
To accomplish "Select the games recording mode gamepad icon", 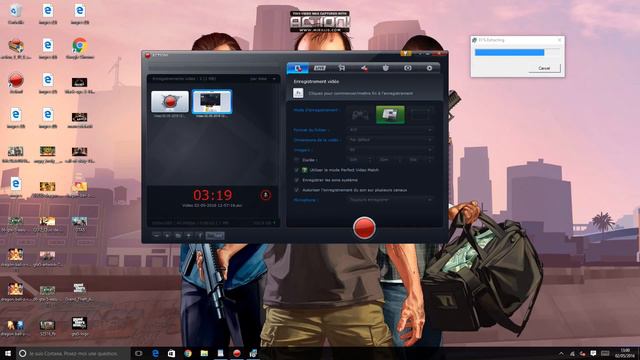I will pos(360,115).
